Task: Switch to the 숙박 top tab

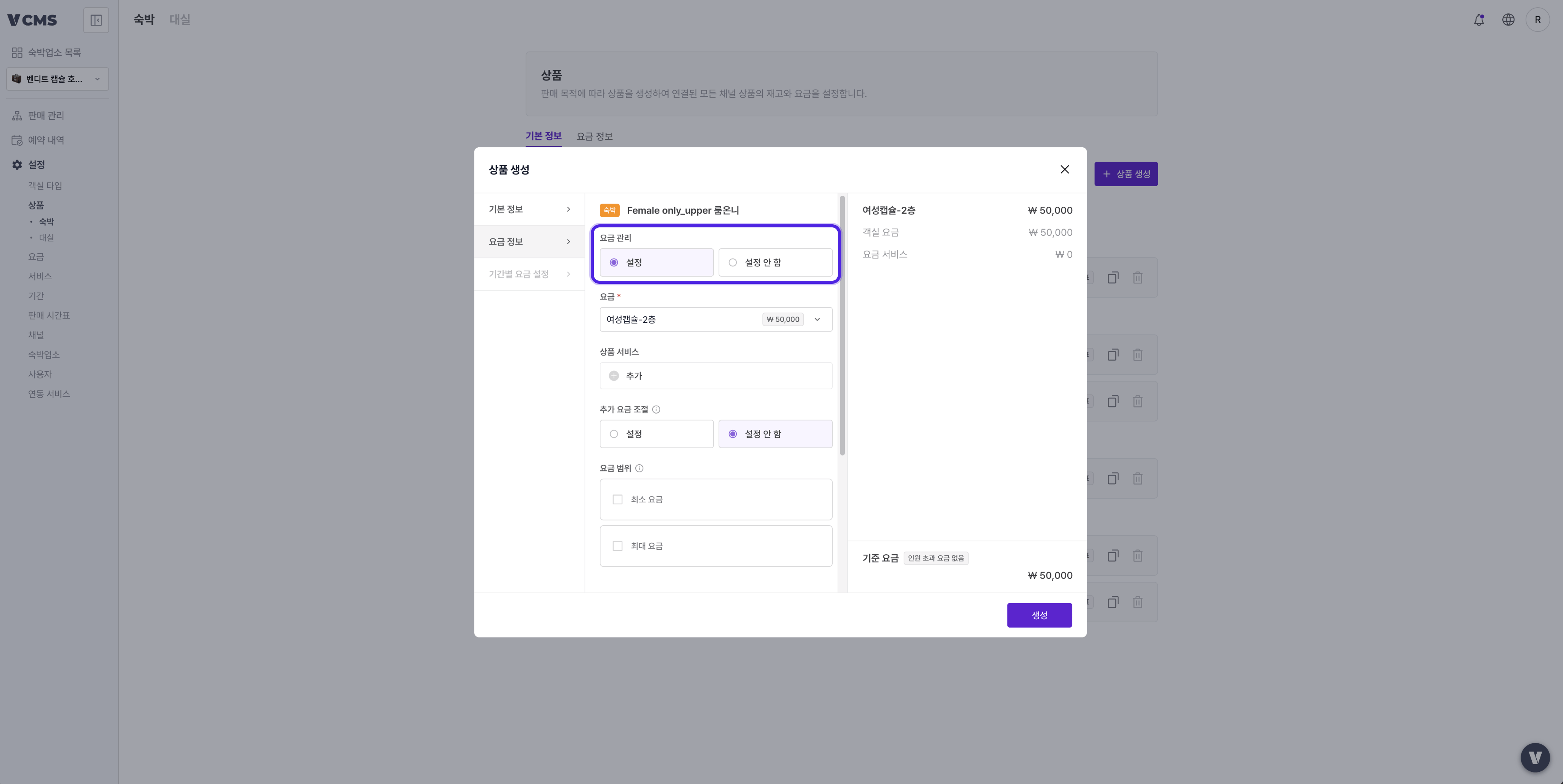Action: point(144,19)
